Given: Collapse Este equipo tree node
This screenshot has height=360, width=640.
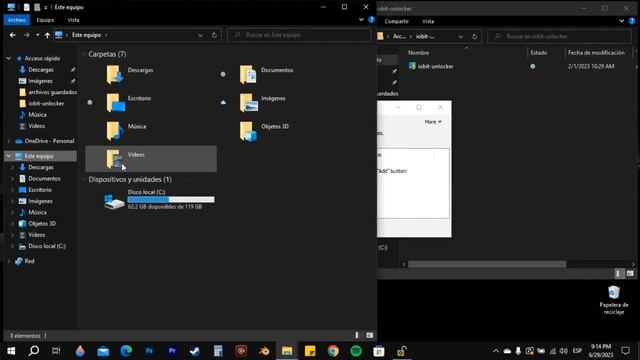Looking at the screenshot, I should 9,156.
